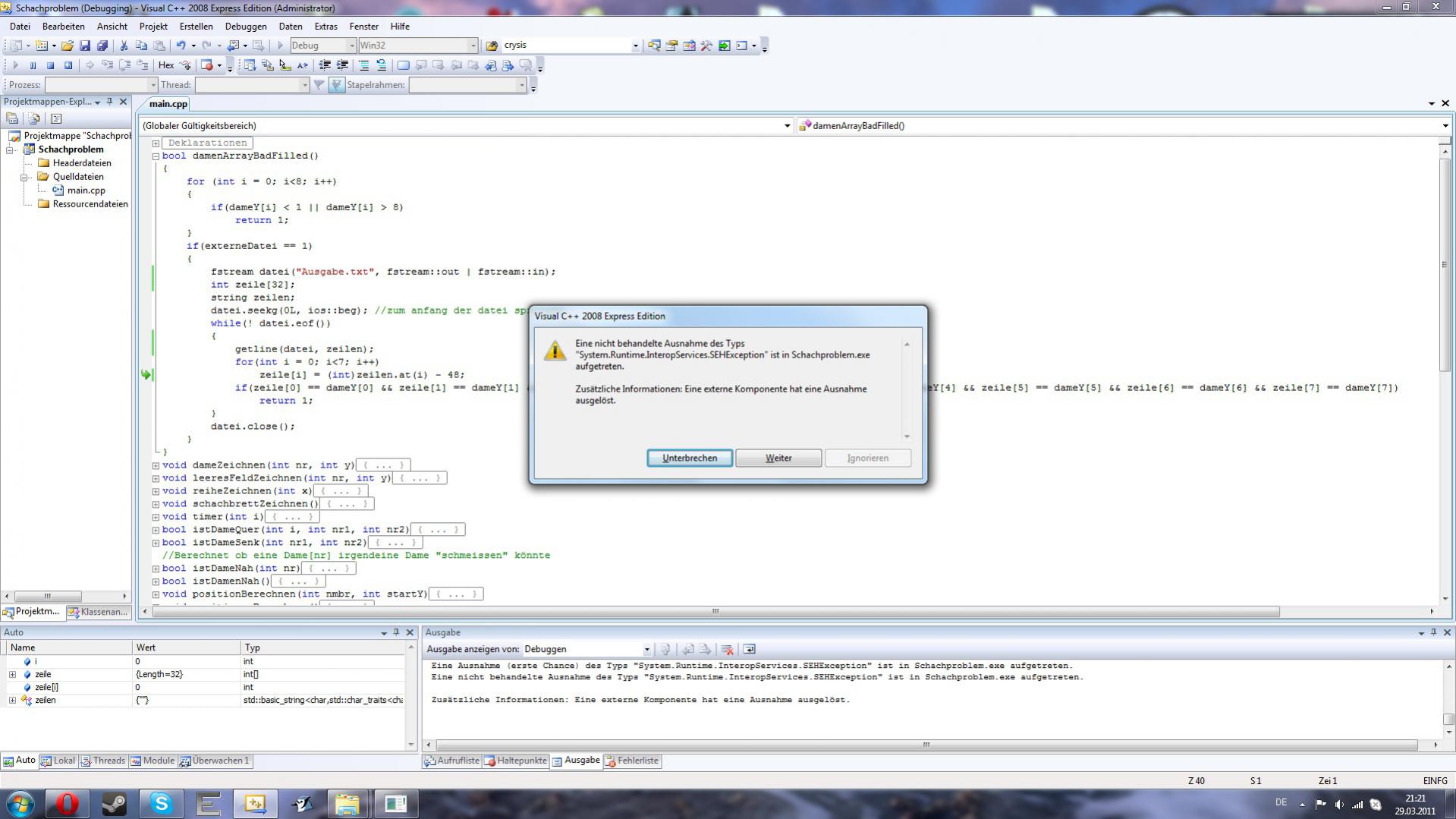The width and height of the screenshot is (1456, 819).
Task: Click the Save All icon
Action: (102, 46)
